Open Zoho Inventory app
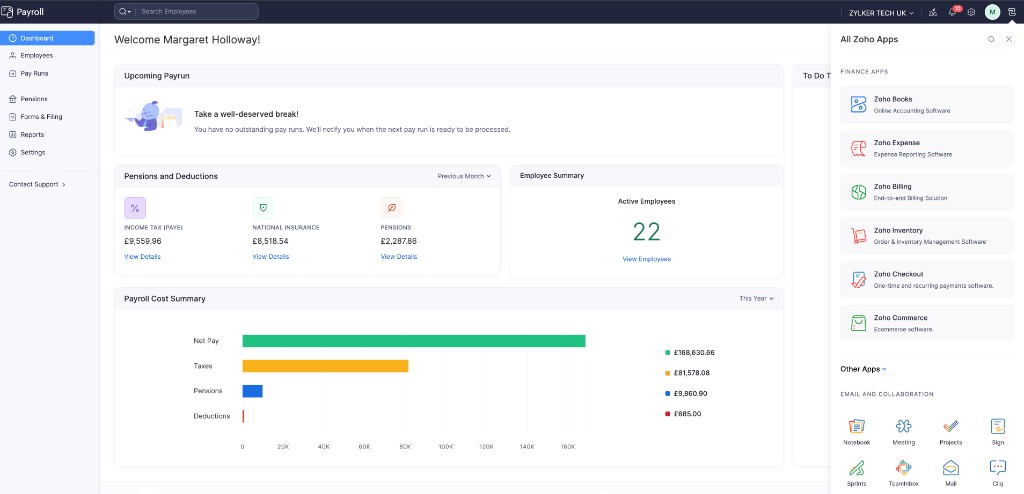1024x494 pixels. pos(927,235)
